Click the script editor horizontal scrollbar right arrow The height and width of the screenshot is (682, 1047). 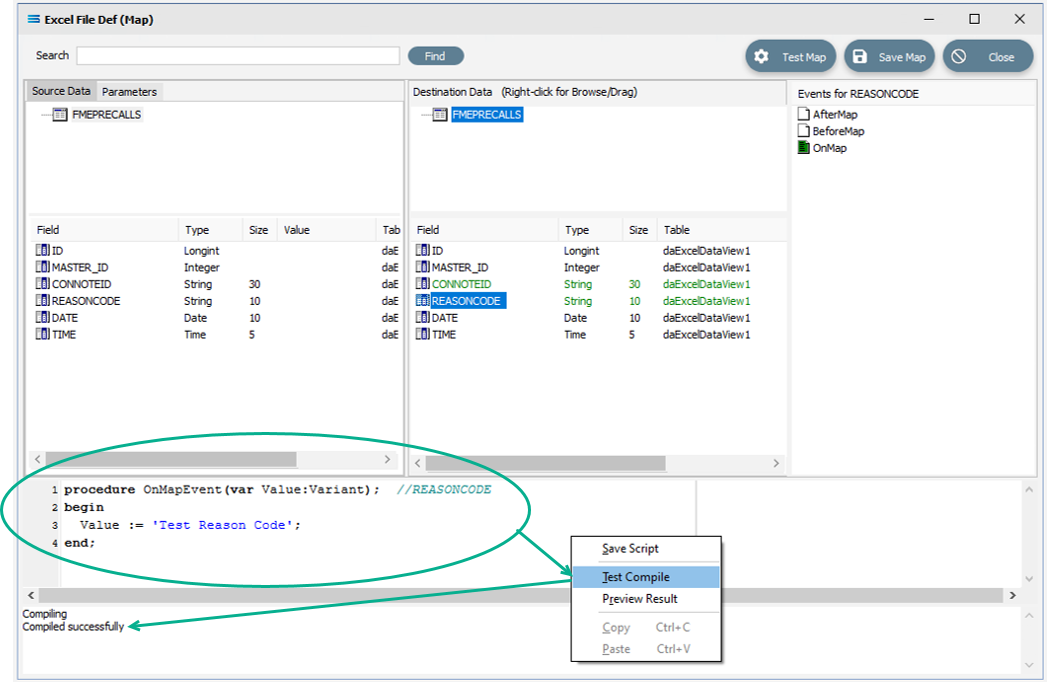(1012, 595)
